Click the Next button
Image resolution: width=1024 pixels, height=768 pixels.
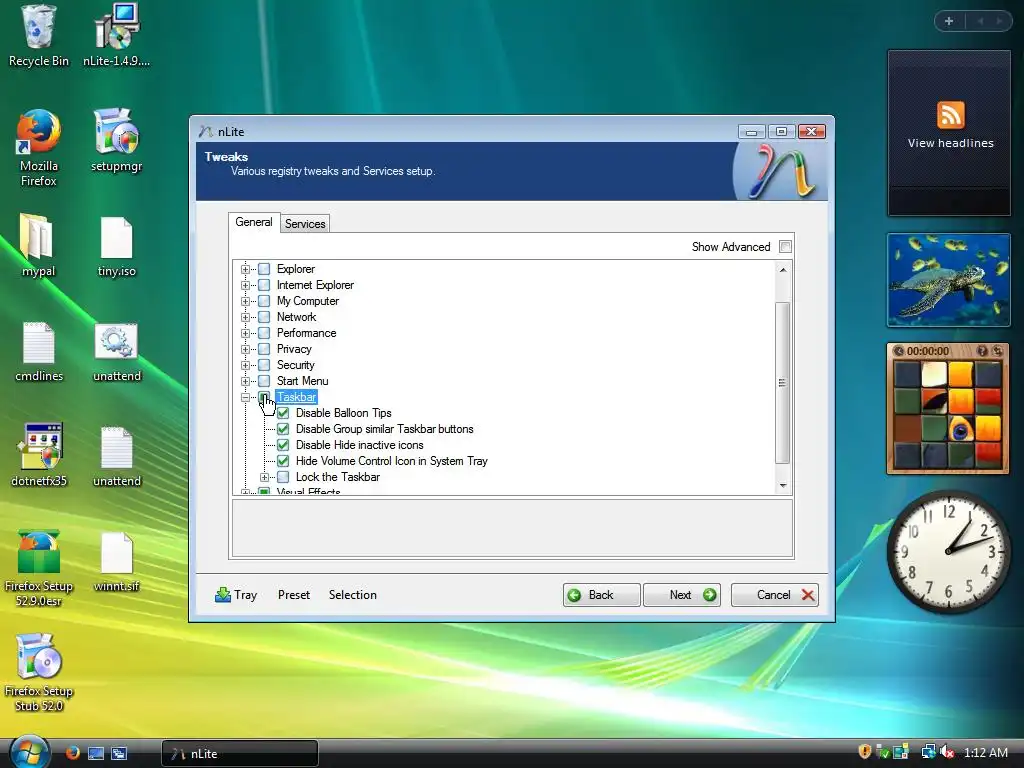point(682,595)
